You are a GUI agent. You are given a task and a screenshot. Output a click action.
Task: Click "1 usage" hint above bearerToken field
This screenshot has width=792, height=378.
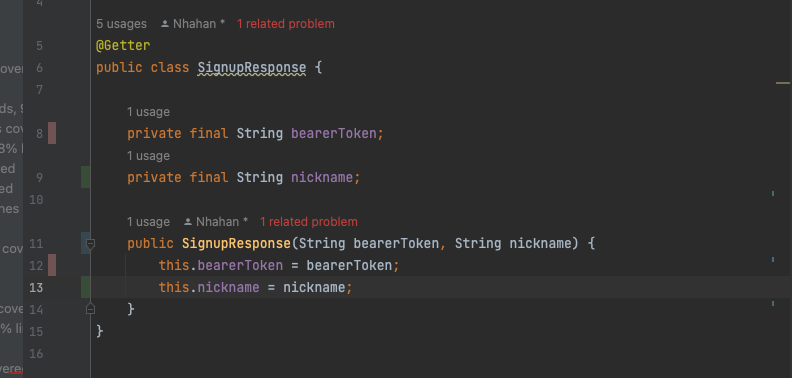pos(148,112)
